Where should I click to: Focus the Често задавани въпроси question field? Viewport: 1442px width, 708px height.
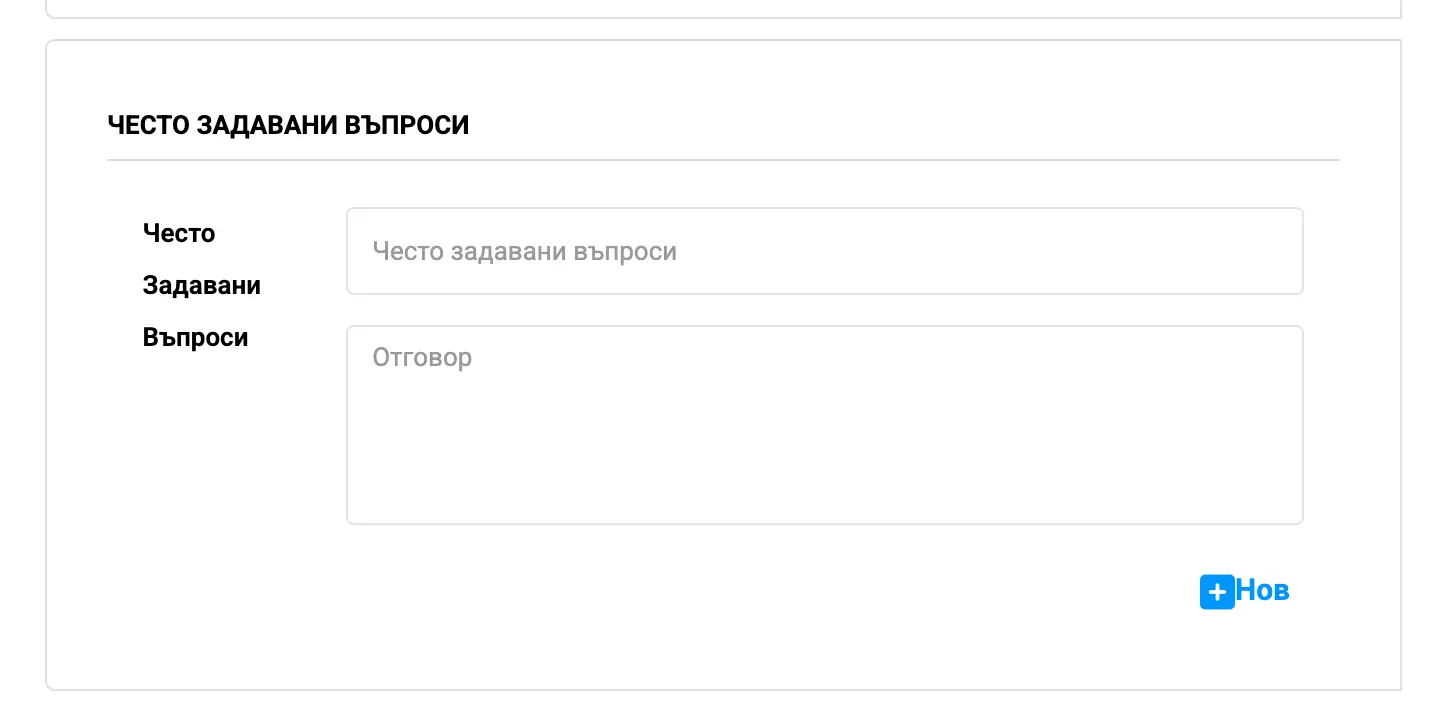coord(824,251)
